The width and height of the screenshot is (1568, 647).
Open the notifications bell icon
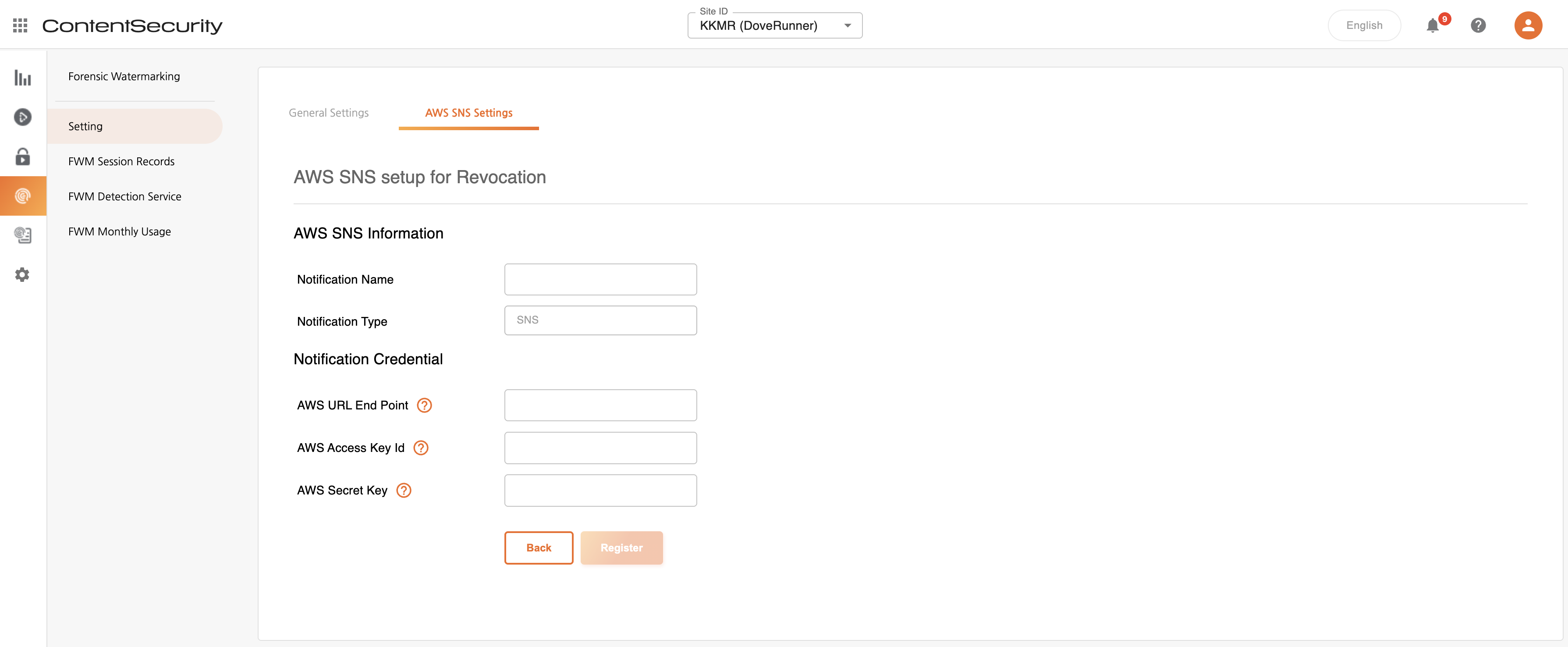[x=1432, y=25]
